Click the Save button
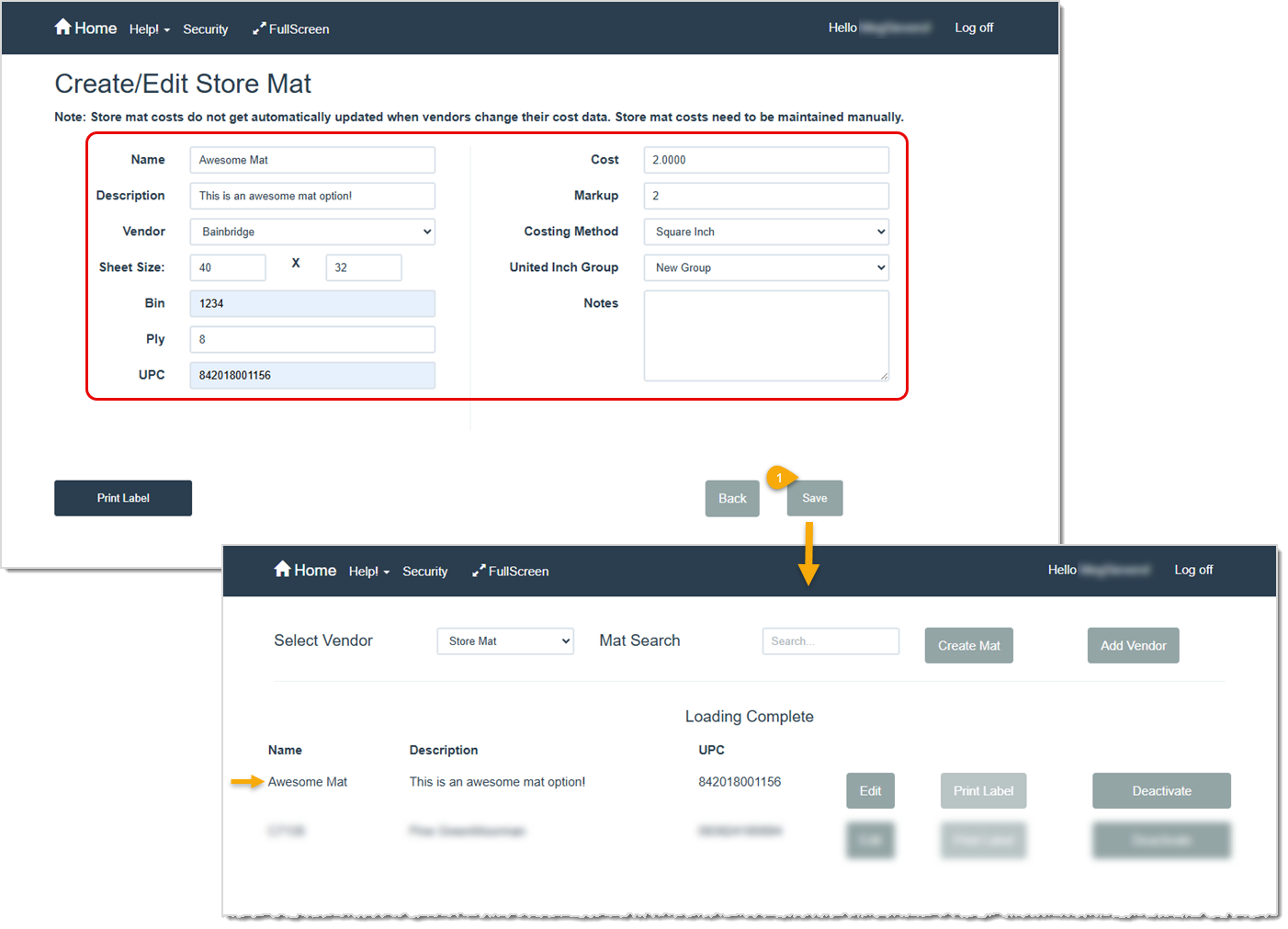The width and height of the screenshot is (1288, 929). (814, 498)
